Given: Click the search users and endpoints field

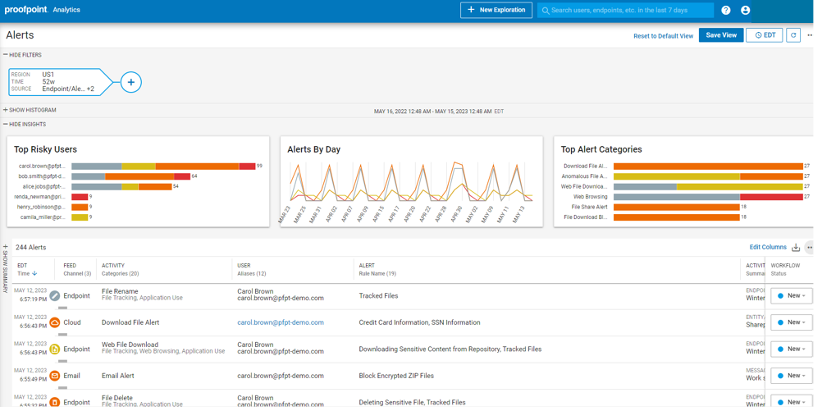Looking at the screenshot, I should [x=625, y=10].
